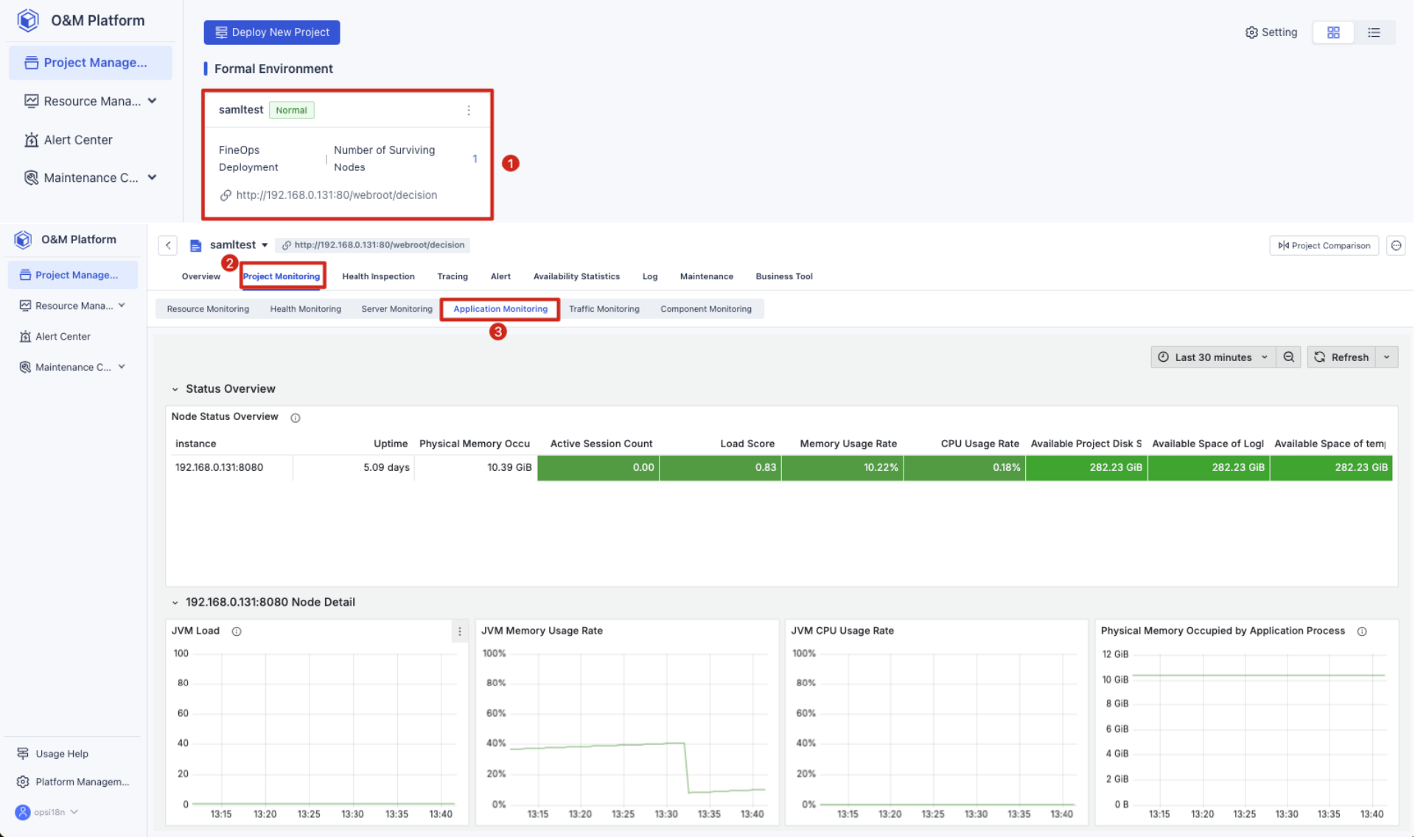Screen dimensions: 1415x840
Task: Open the webroot/decision project link
Action: (335, 195)
